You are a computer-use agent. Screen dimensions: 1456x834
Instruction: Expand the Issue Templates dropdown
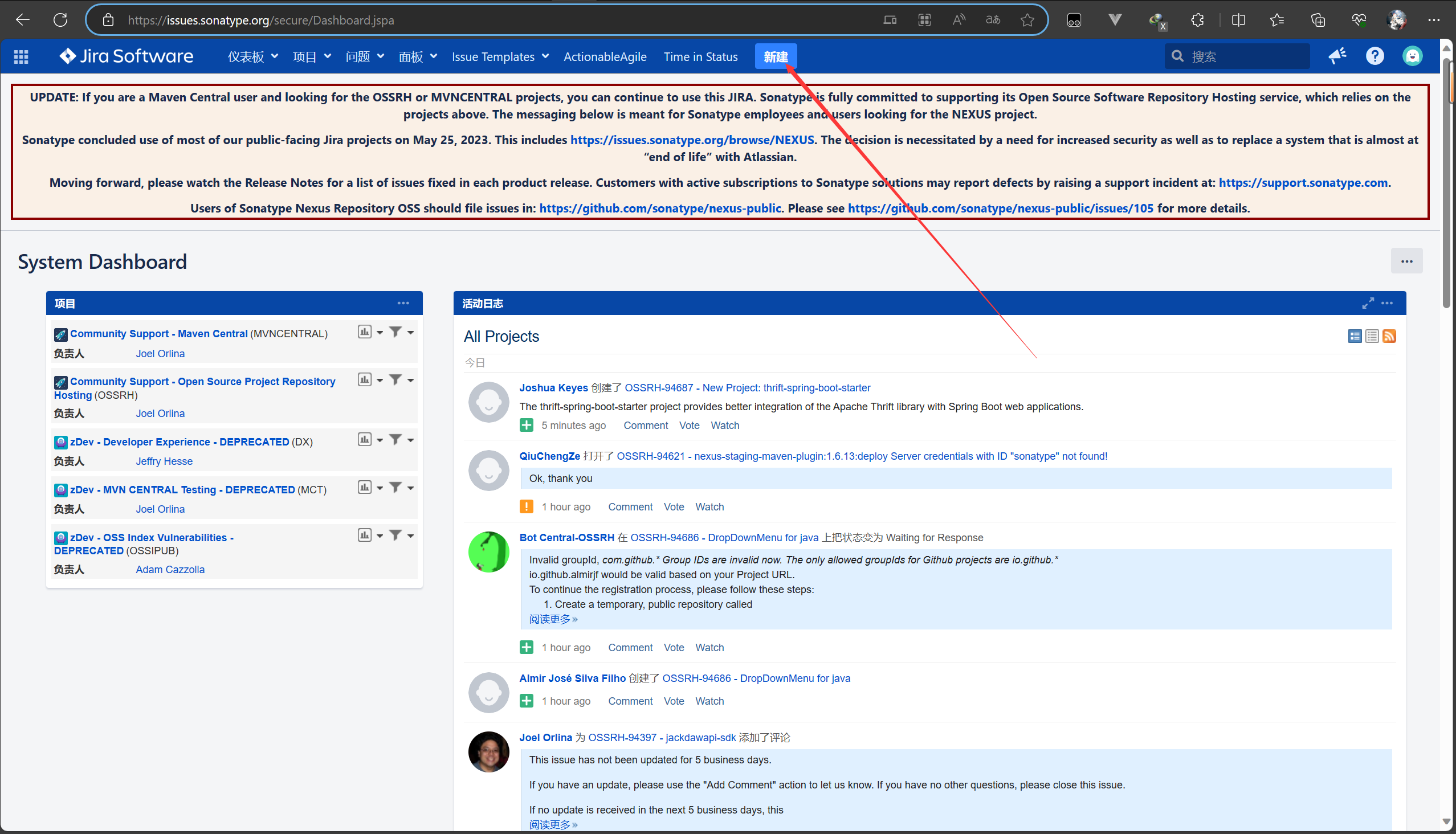[x=500, y=57]
